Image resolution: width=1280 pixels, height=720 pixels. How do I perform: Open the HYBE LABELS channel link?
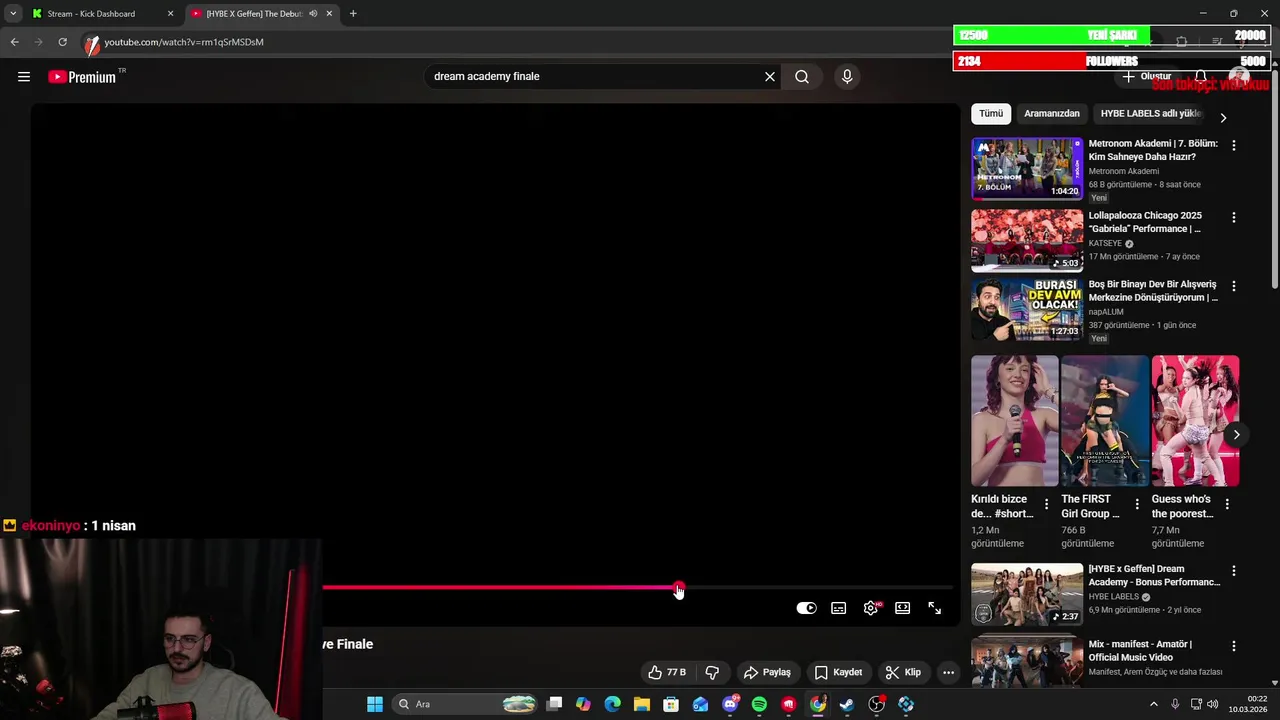click(x=1114, y=597)
